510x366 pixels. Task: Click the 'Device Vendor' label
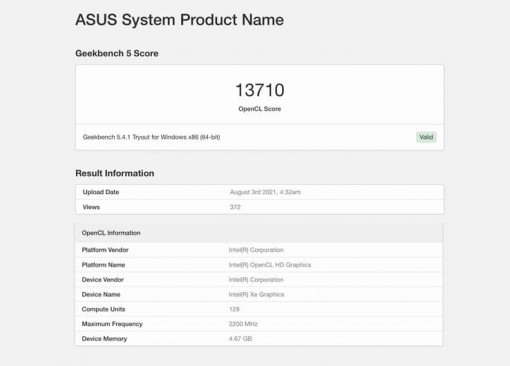click(x=103, y=280)
